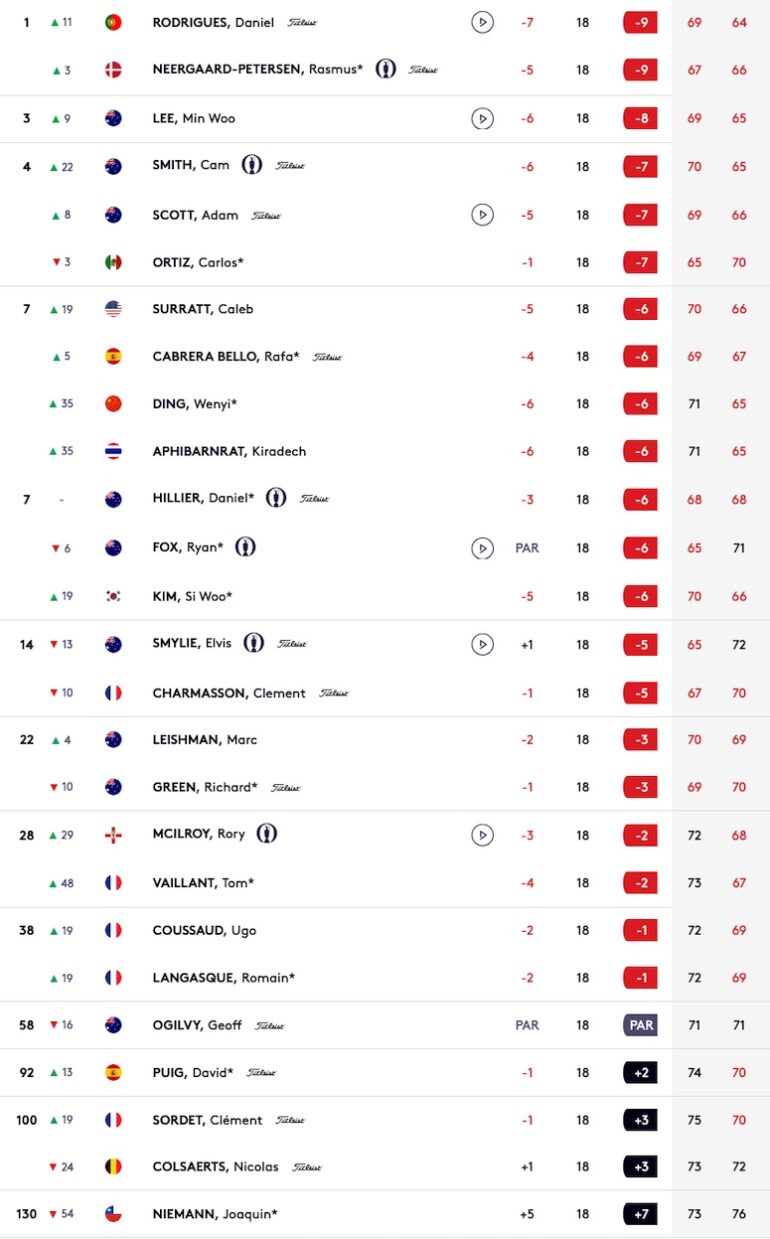Open SMITH, Cam player page
The width and height of the screenshot is (770, 1239).
[191, 166]
